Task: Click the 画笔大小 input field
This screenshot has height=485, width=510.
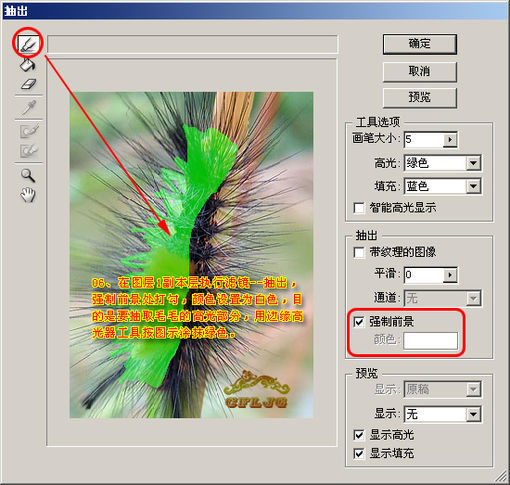Action: click(x=424, y=139)
